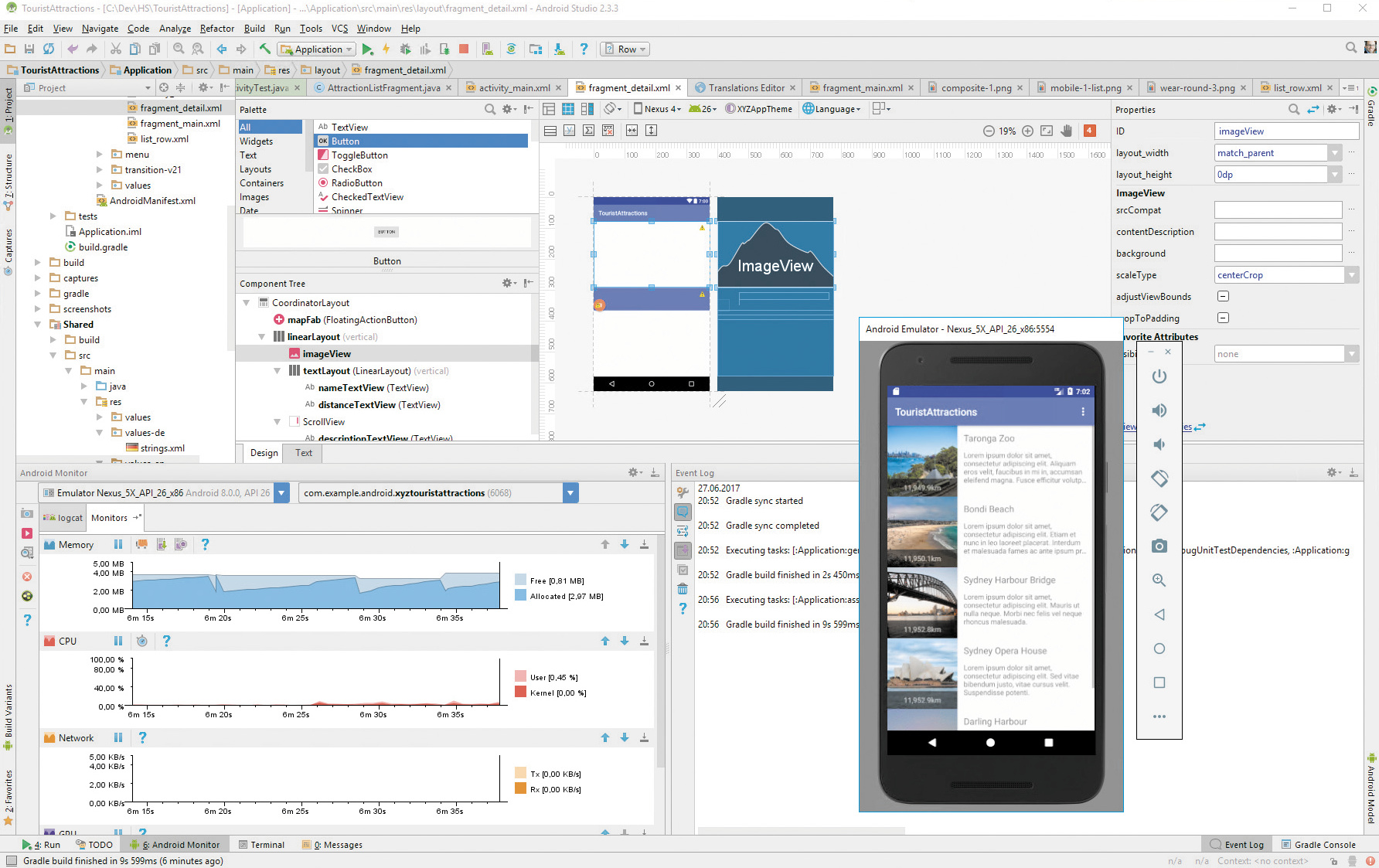This screenshot has width=1379, height=868.
Task: Pause the Memory monitor
Action: click(118, 544)
